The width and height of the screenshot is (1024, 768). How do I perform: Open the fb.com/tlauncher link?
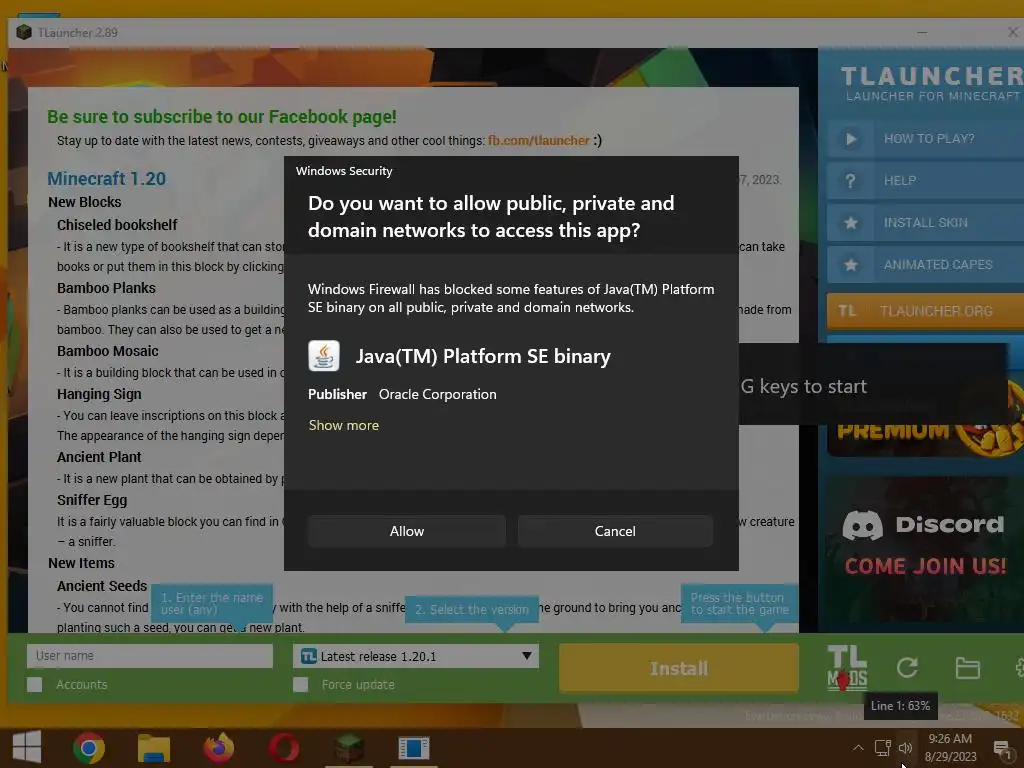(538, 140)
